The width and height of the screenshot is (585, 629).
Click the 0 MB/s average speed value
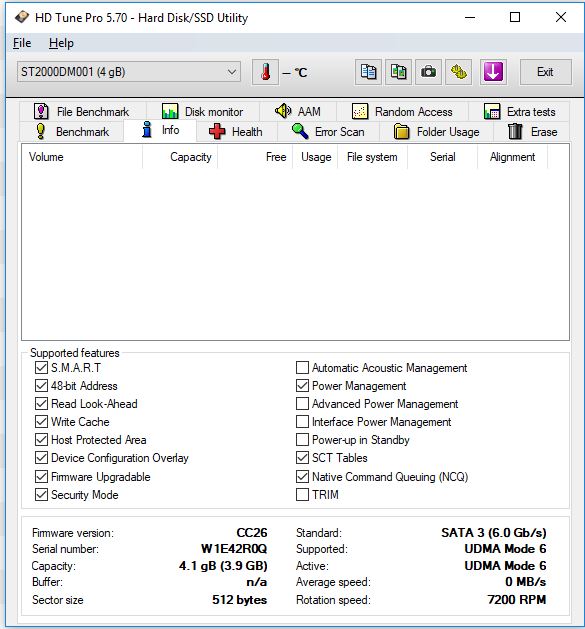tap(526, 582)
